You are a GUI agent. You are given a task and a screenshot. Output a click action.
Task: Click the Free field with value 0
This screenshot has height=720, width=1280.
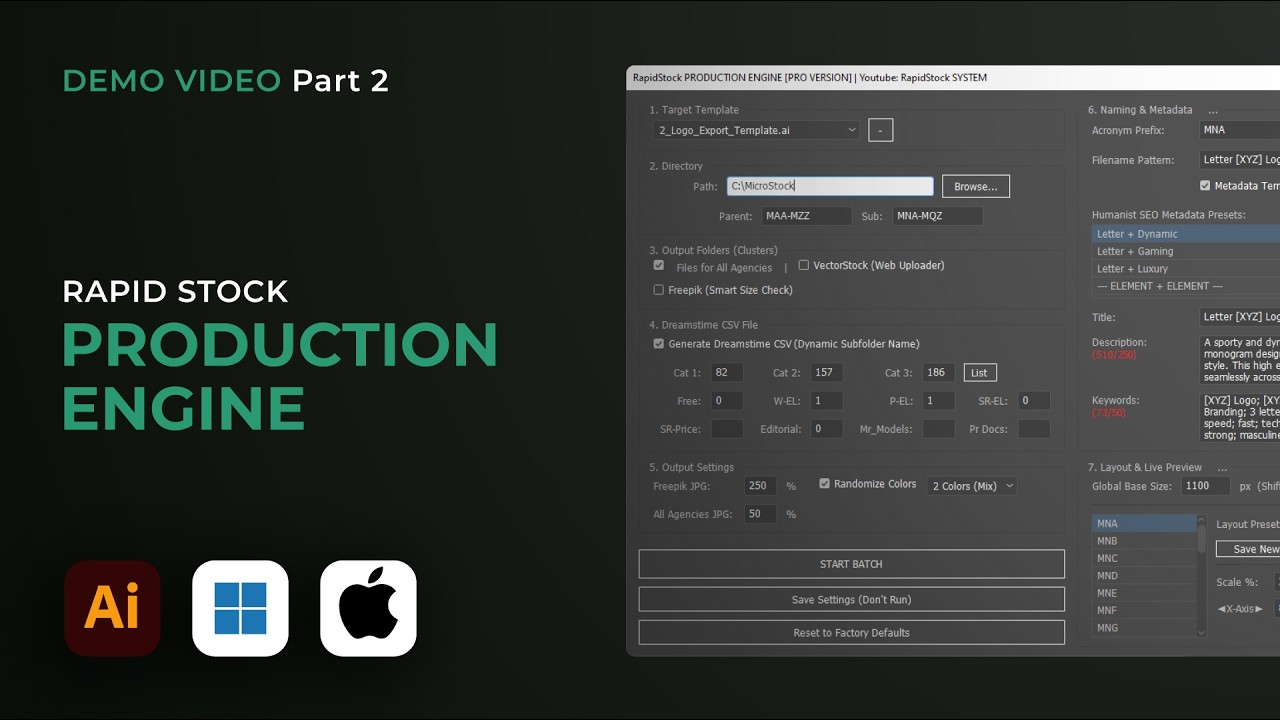[727, 400]
